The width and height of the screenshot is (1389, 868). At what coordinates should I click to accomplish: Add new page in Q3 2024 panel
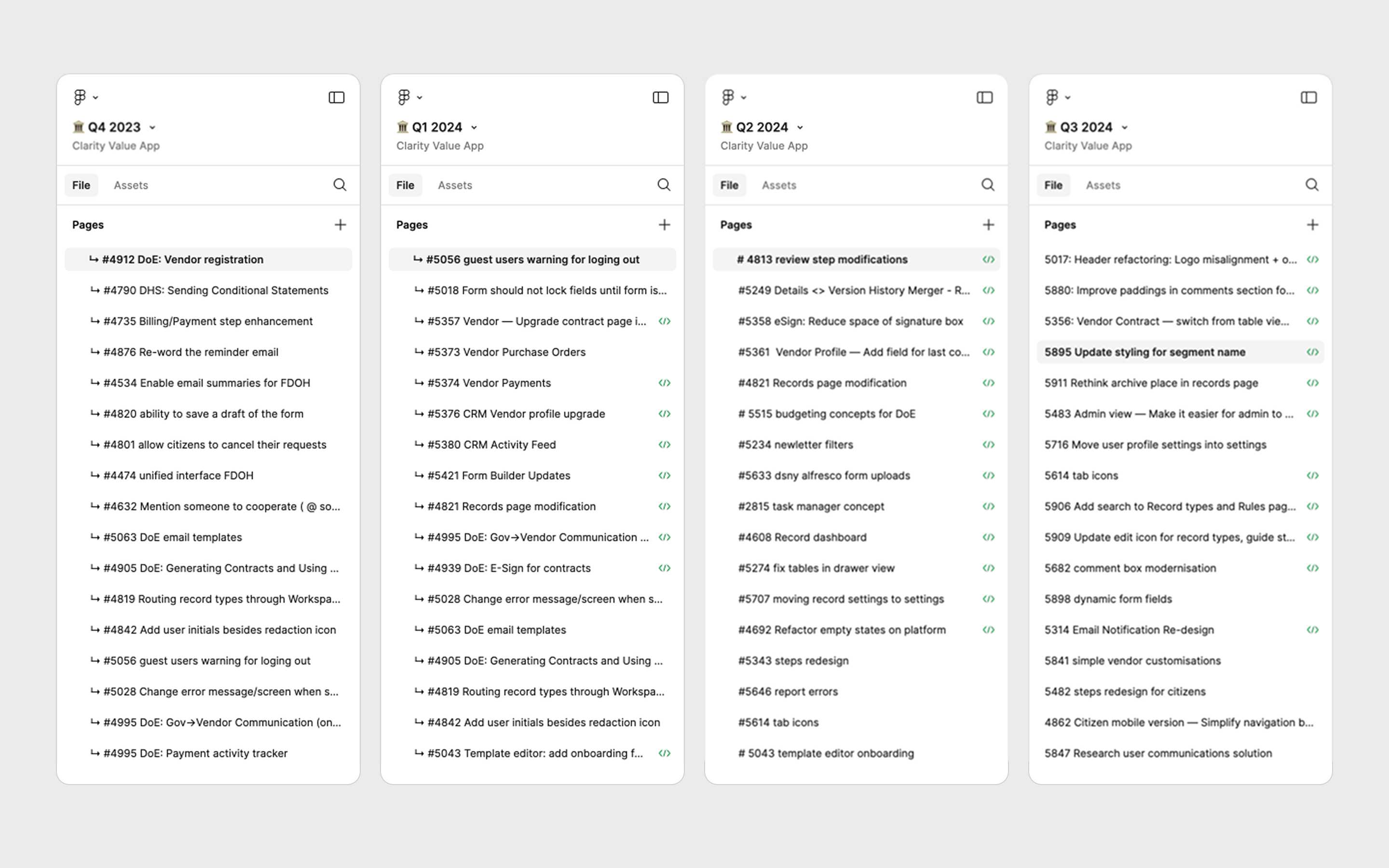(x=1312, y=225)
